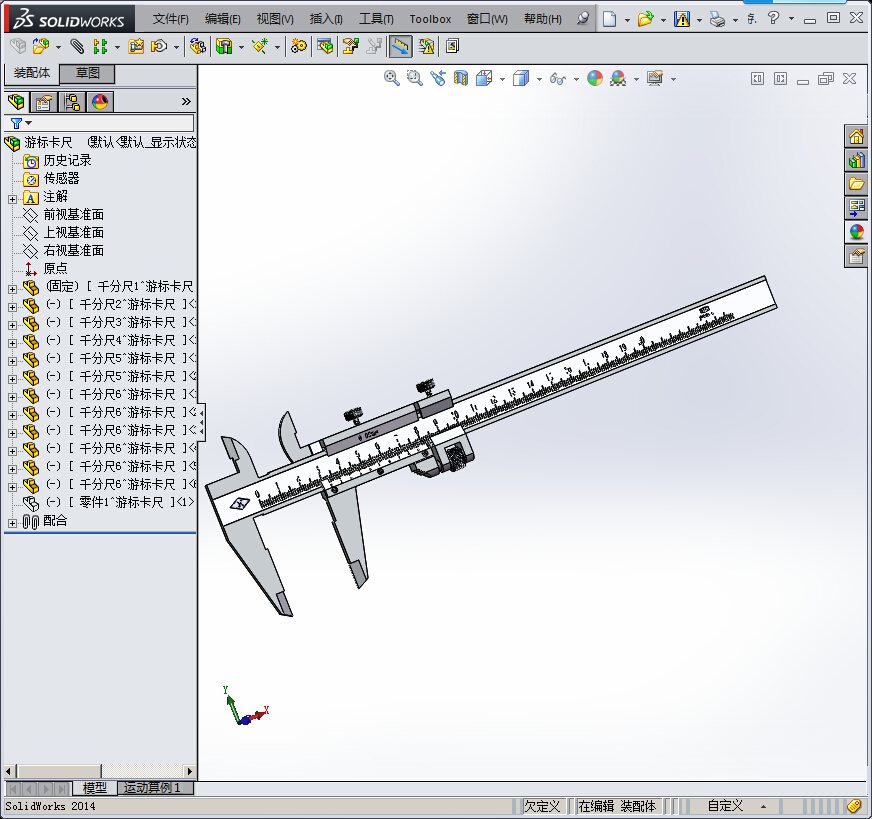Open File Explorer task pane folder
This screenshot has width=872, height=819.
[856, 184]
